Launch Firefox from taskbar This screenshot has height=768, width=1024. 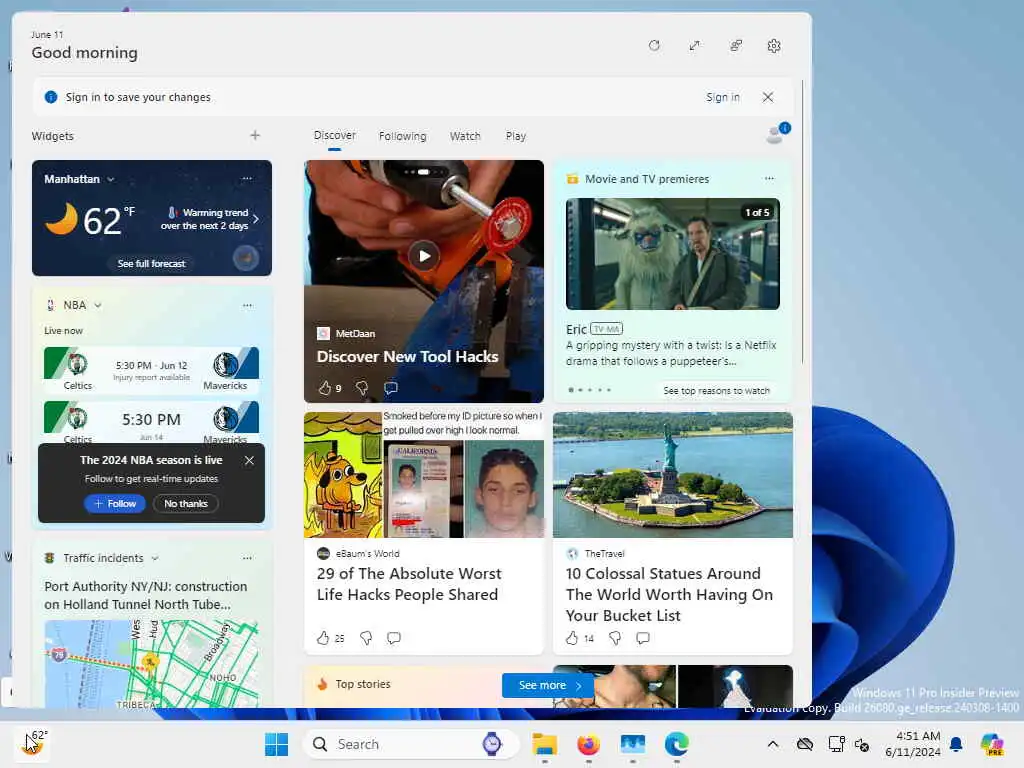click(588, 744)
